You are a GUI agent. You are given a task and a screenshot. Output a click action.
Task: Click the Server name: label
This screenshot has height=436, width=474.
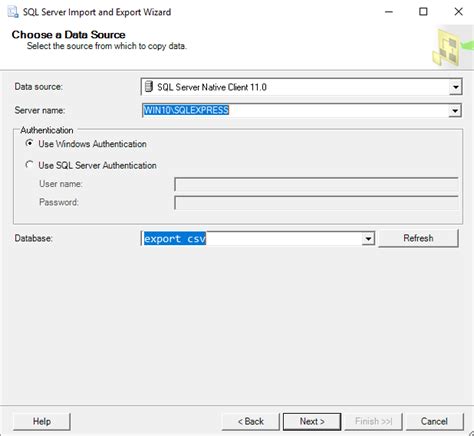[40, 110]
